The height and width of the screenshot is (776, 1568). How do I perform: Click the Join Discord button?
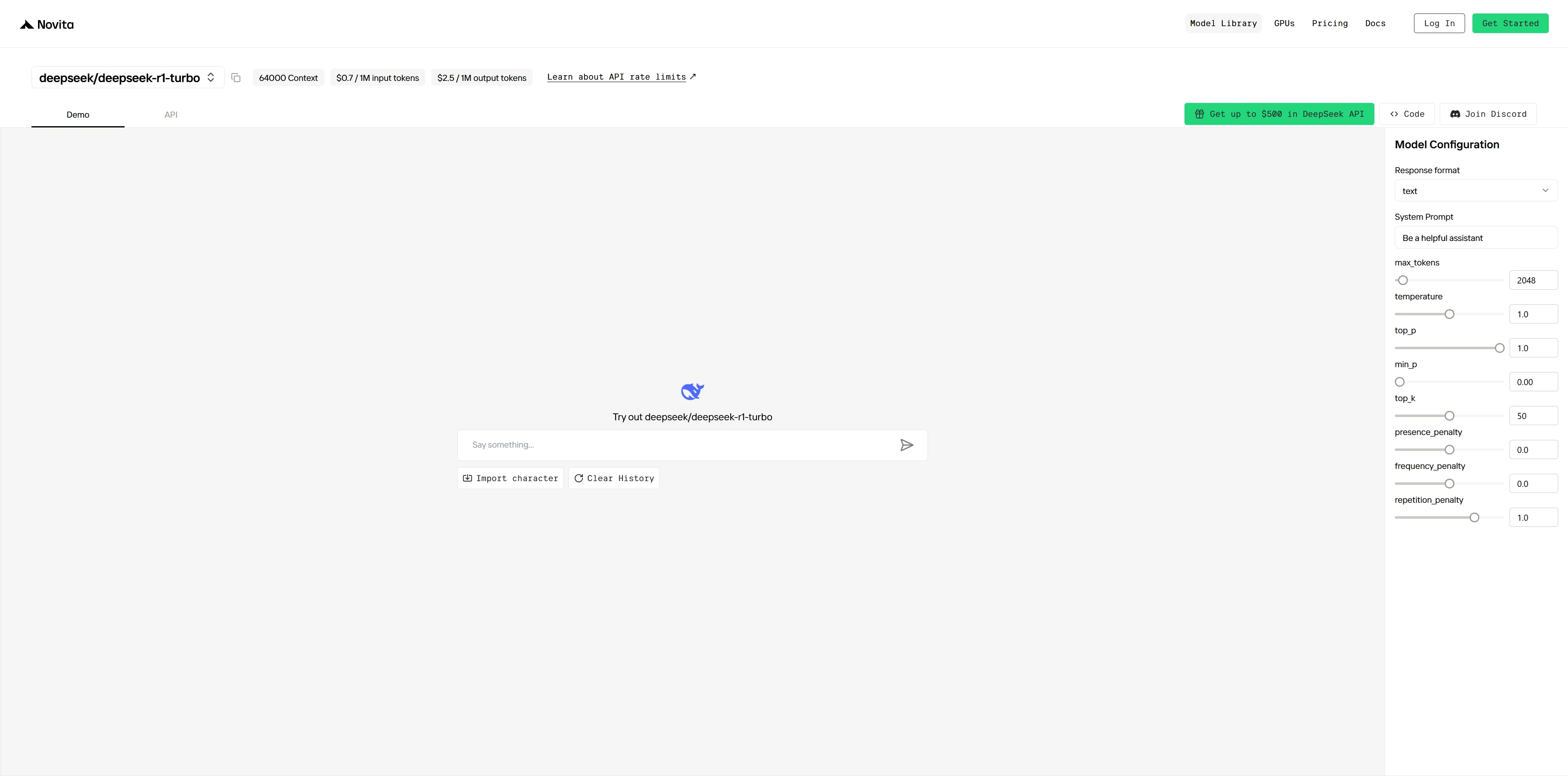pos(1488,114)
